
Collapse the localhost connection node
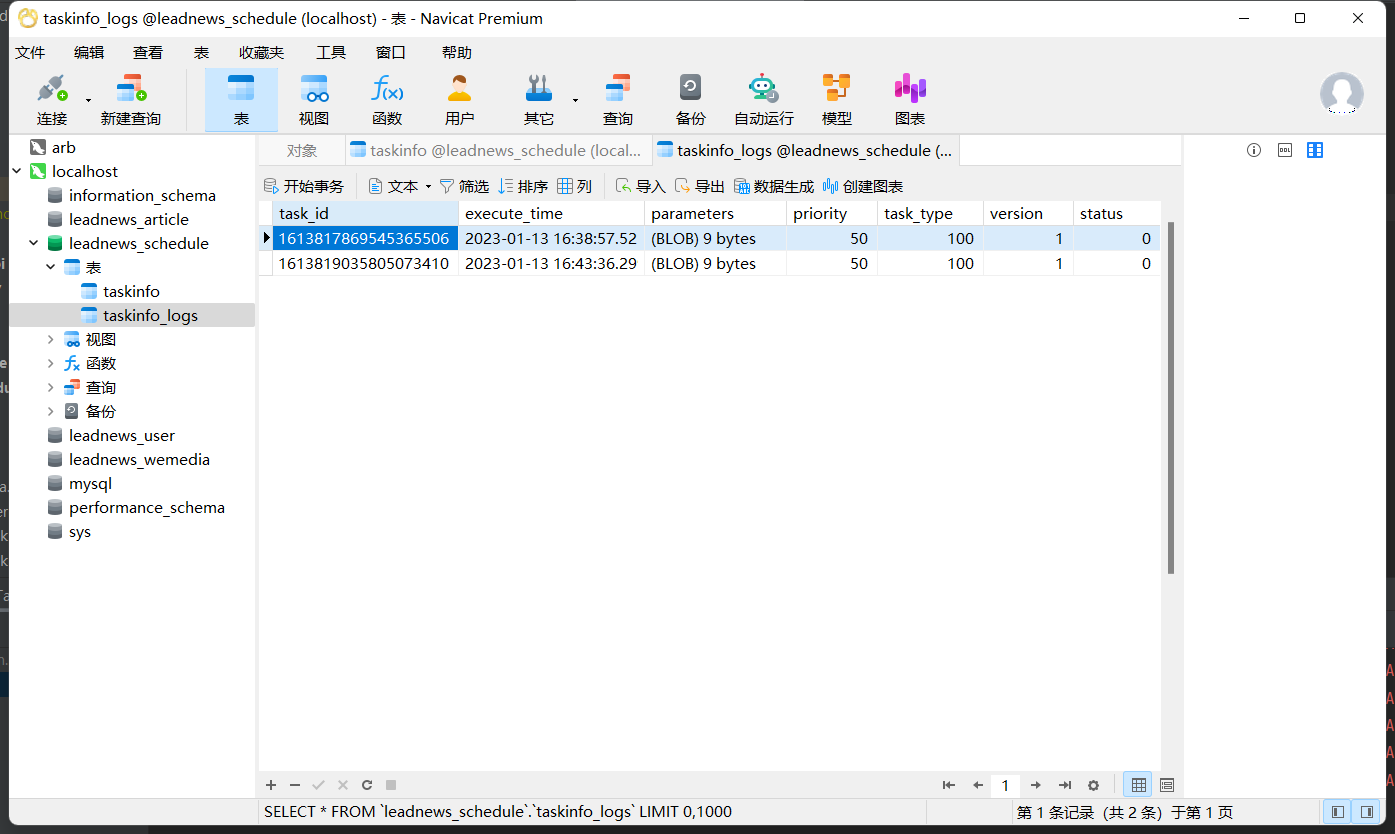[17, 171]
